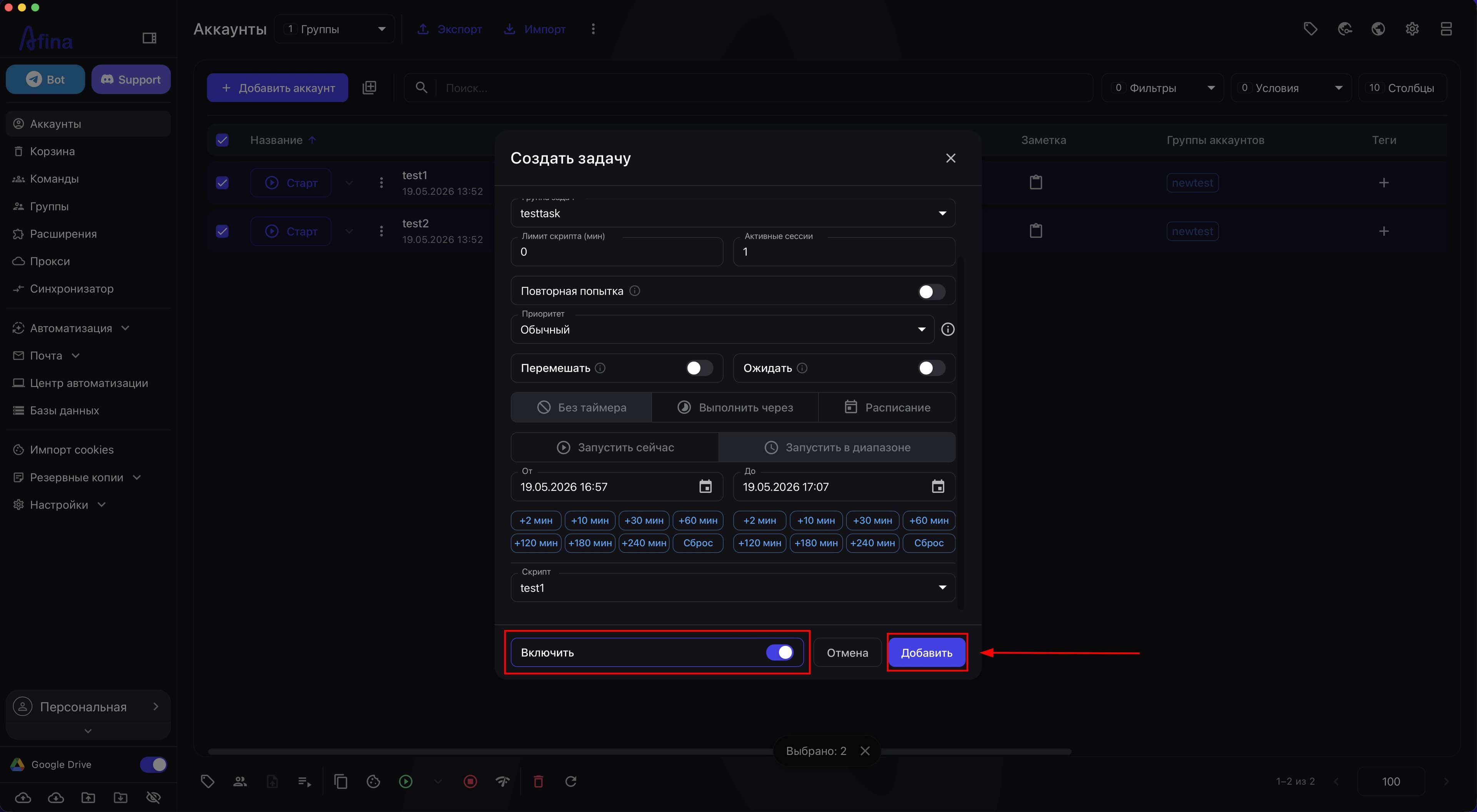This screenshot has width=1477, height=812.
Task: Click the hidden-eye icon at sidebar bottom
Action: tap(153, 797)
